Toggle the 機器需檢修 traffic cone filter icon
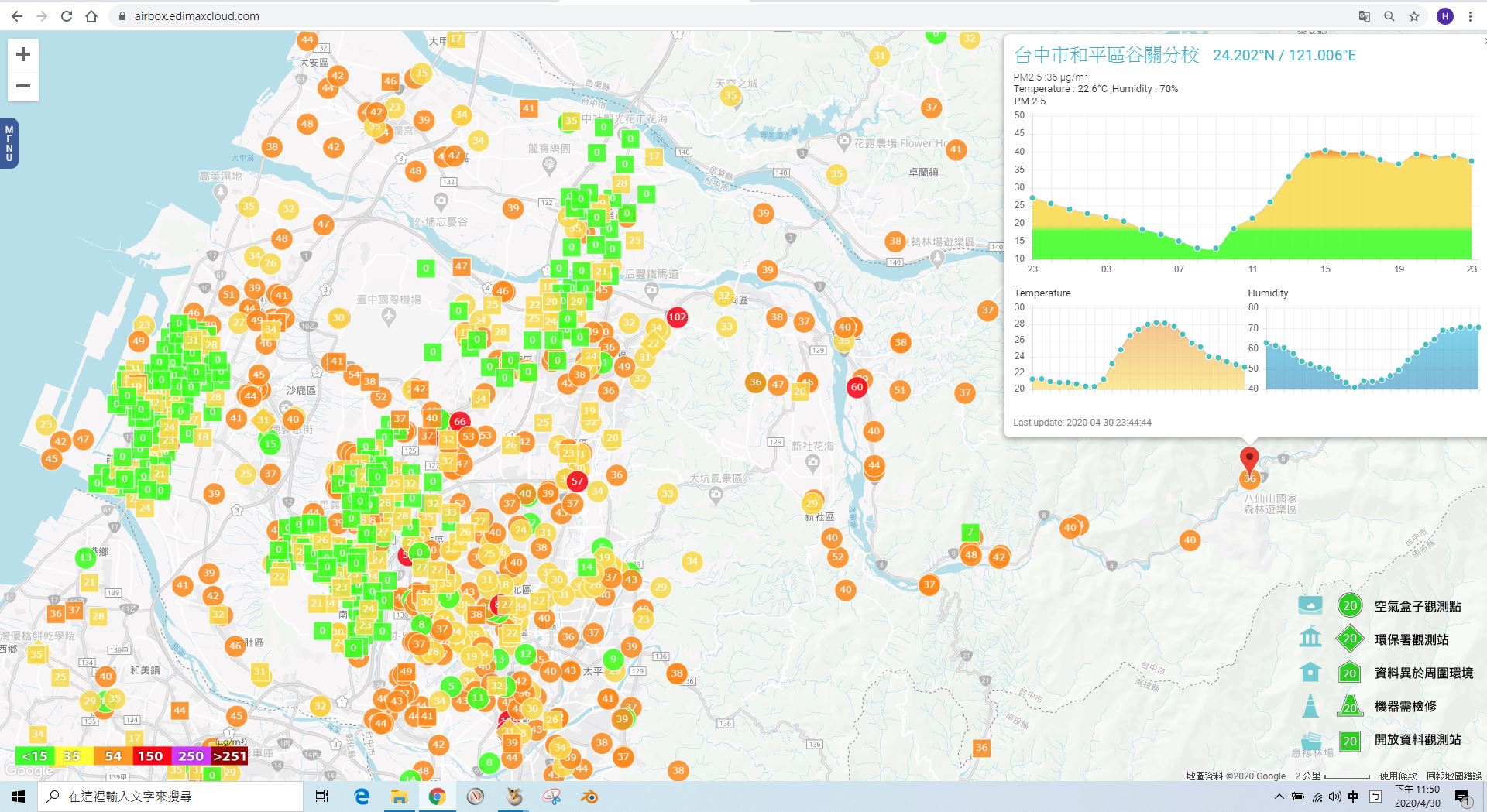This screenshot has height=812, width=1487. pyautogui.click(x=1310, y=705)
